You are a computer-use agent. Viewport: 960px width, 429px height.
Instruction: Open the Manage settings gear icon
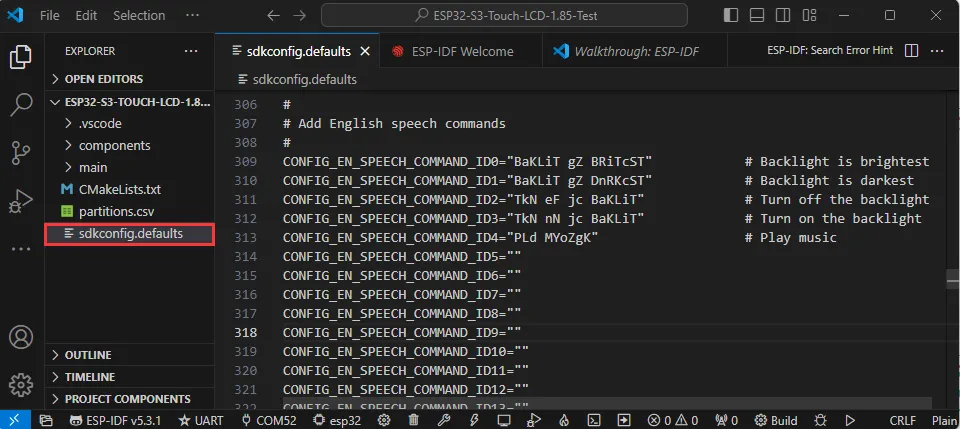pyautogui.click(x=21, y=385)
